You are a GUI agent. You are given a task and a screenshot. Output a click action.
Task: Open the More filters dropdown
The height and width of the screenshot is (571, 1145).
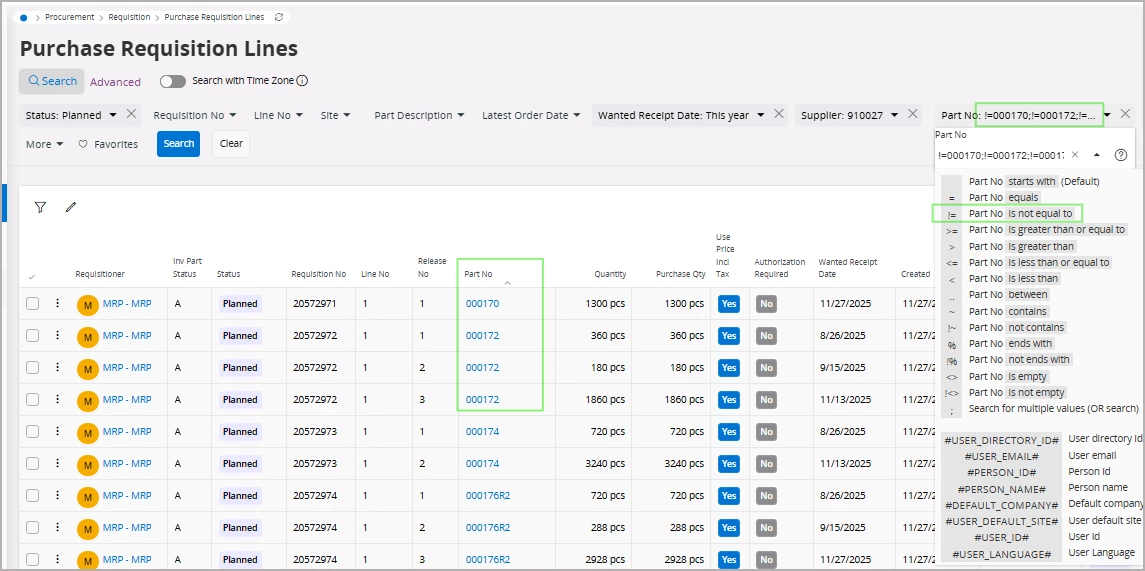coord(45,144)
